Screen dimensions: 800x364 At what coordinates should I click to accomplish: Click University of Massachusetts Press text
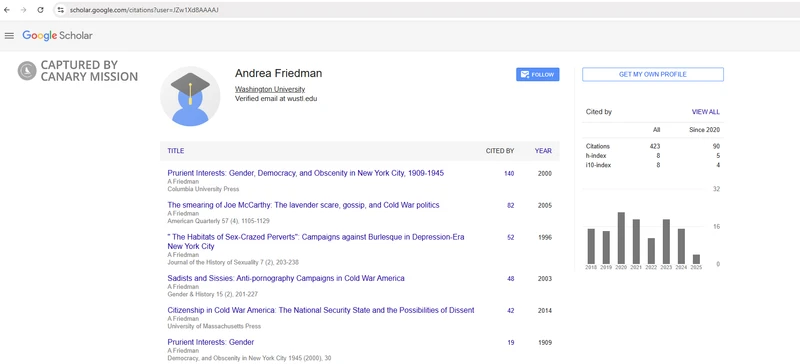tap(214, 326)
